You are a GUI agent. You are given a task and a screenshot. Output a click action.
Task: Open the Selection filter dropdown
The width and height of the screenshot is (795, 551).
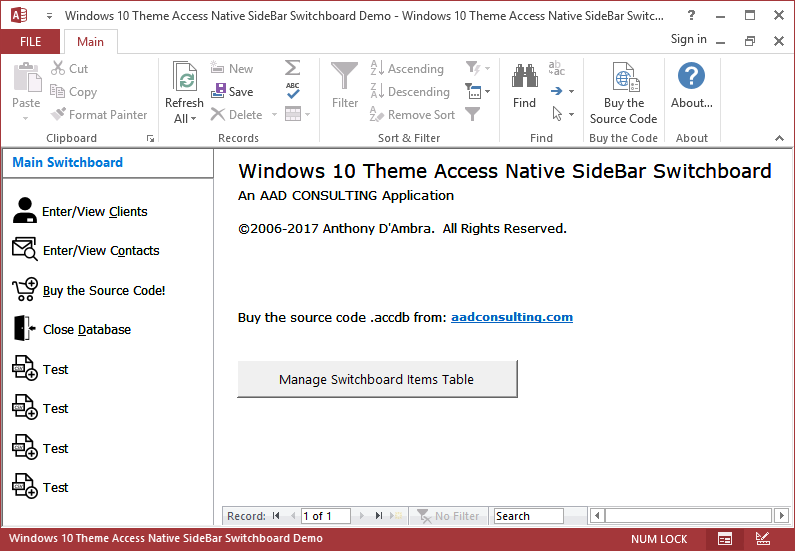tap(478, 68)
